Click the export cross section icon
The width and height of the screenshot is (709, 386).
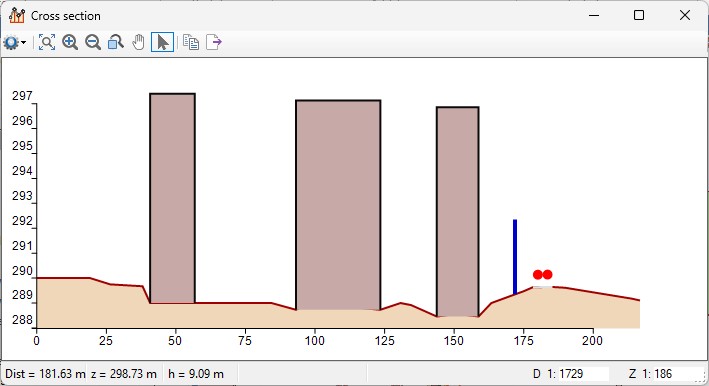[x=214, y=42]
